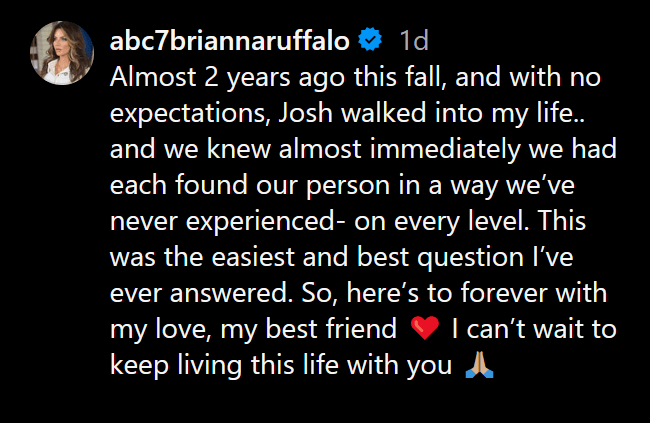Screen dimensions: 650x423
Task: Click the phrase 'best friend' before the heart
Action: pyautogui.click(x=331, y=328)
